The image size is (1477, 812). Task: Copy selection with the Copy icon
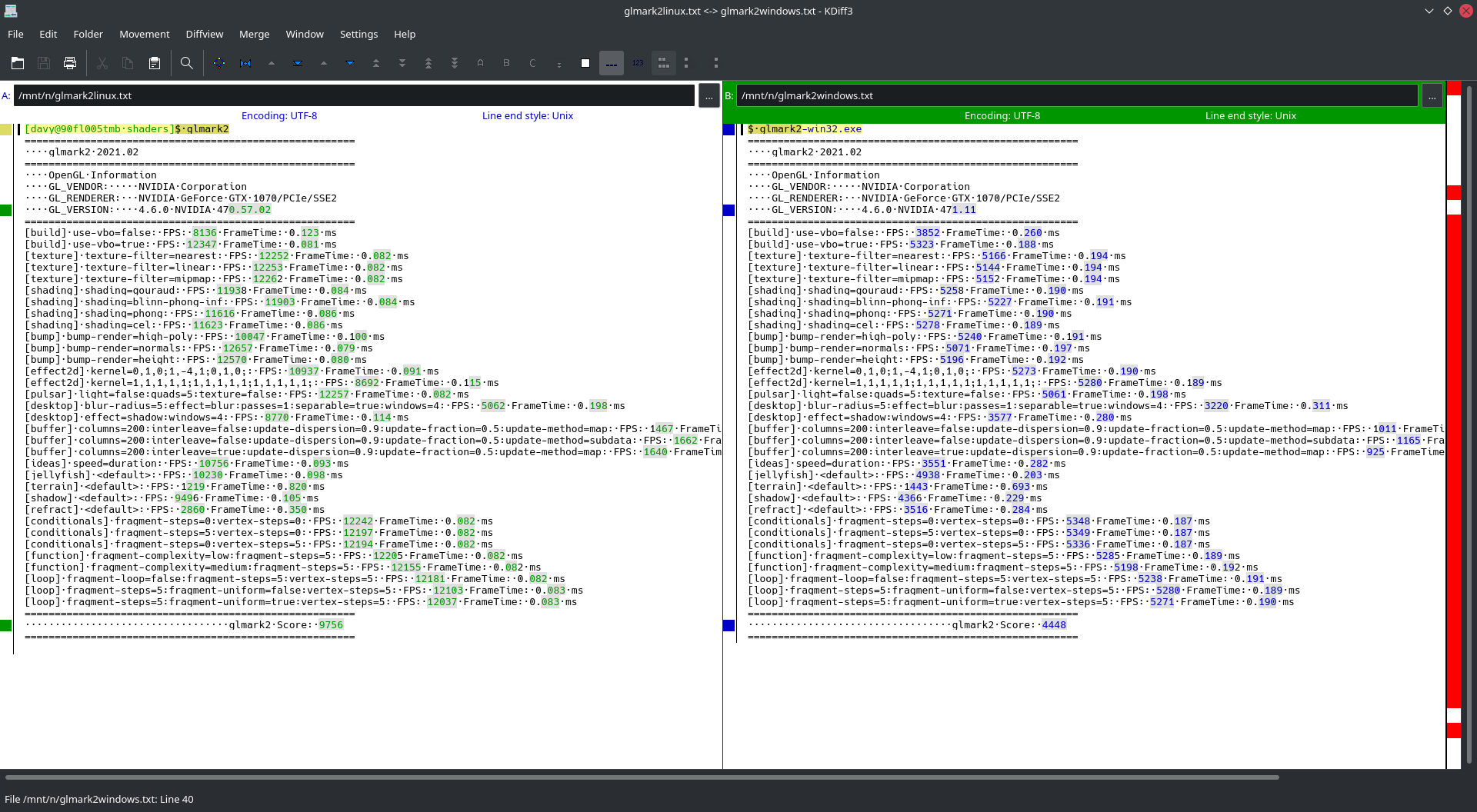pyautogui.click(x=128, y=63)
